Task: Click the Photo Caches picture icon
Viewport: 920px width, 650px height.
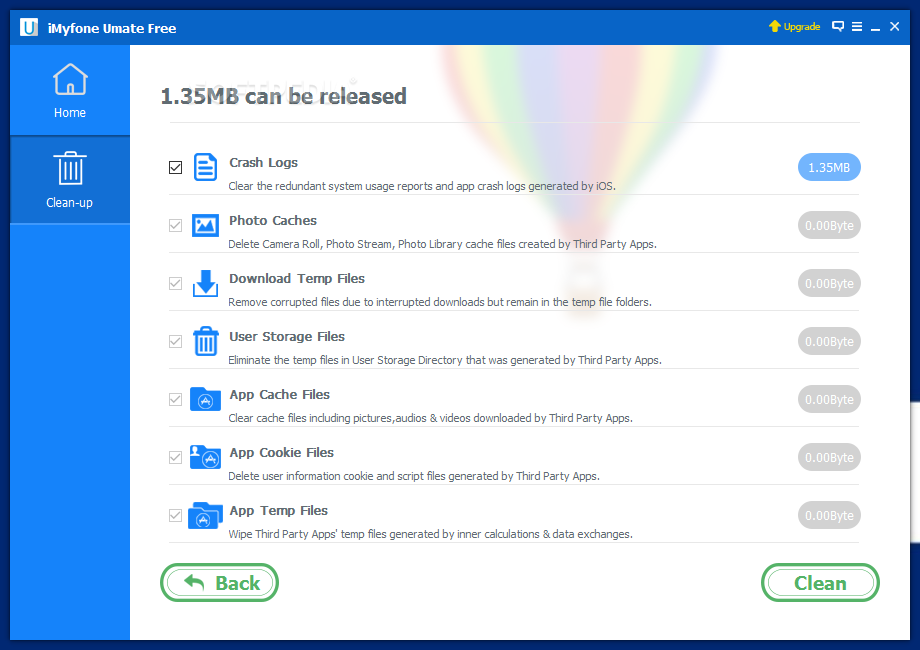Action: pos(205,225)
